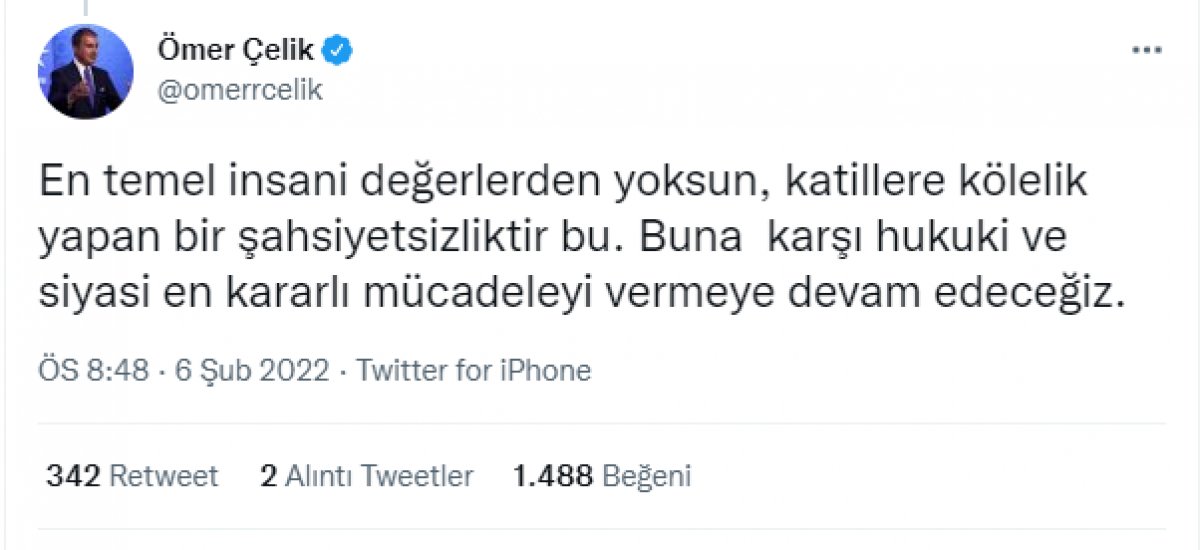Click the thread connector line above avatar
Image resolution: width=1200 pixels, height=550 pixels.
click(x=86, y=7)
